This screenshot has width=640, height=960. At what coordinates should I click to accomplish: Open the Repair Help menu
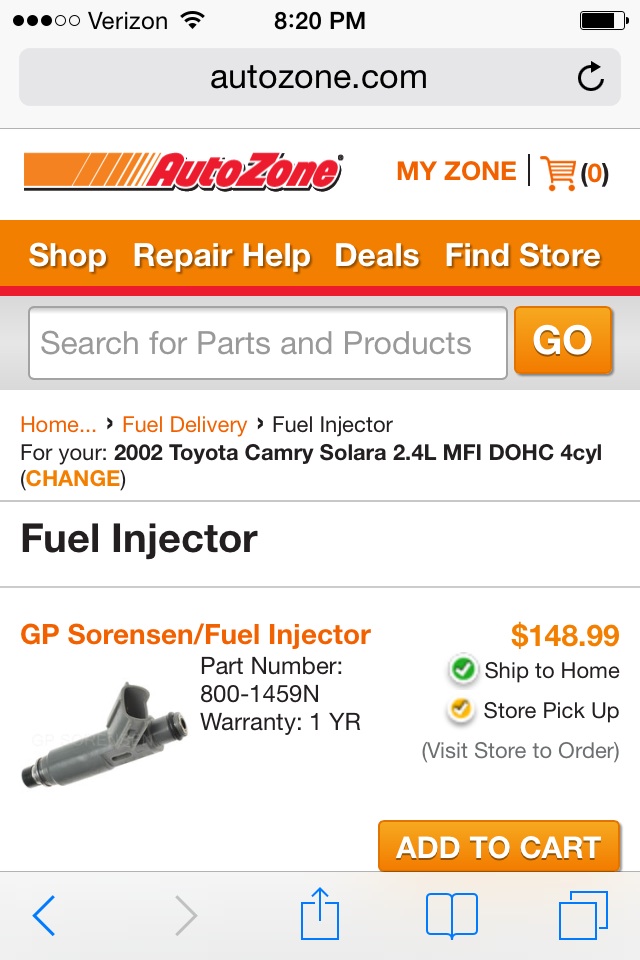point(222,255)
